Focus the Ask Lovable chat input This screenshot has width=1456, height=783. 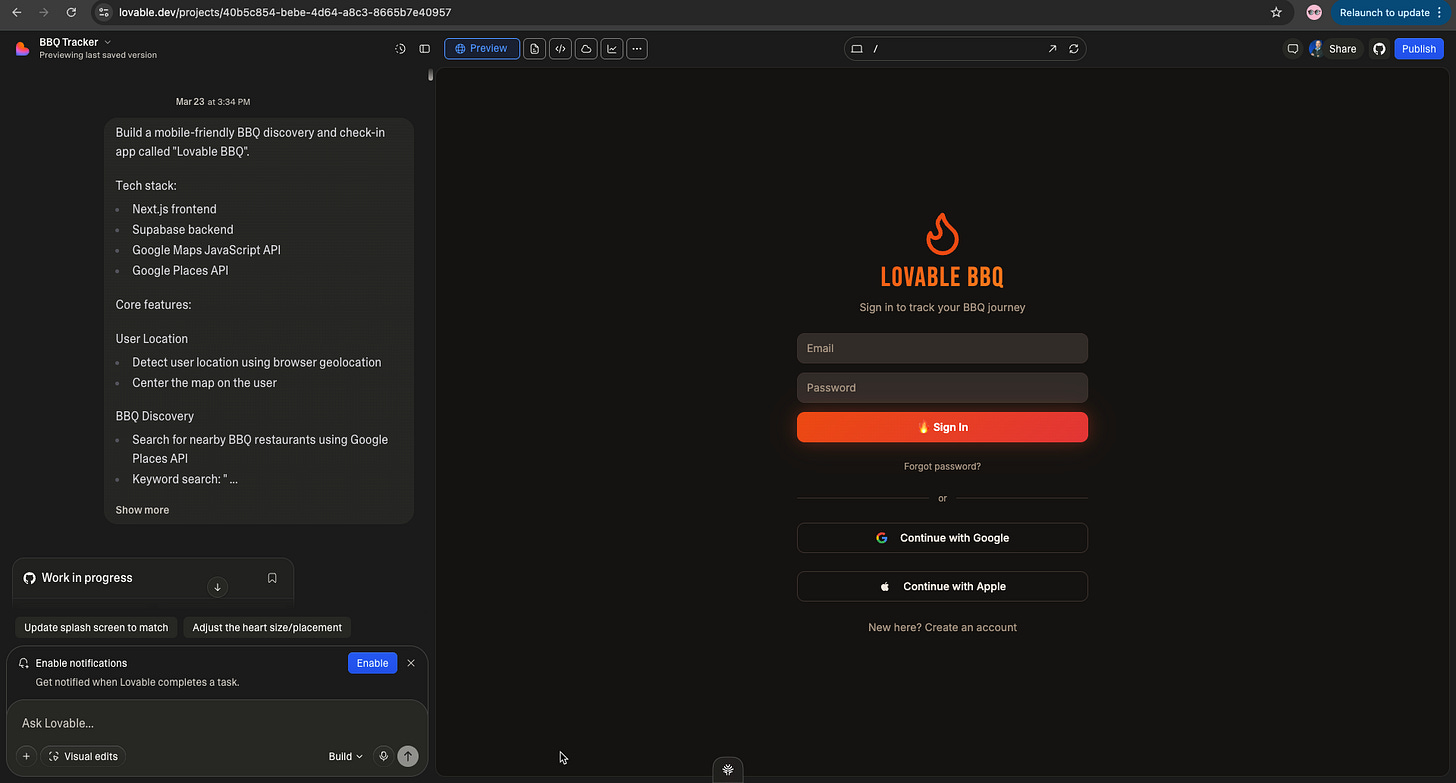217,723
